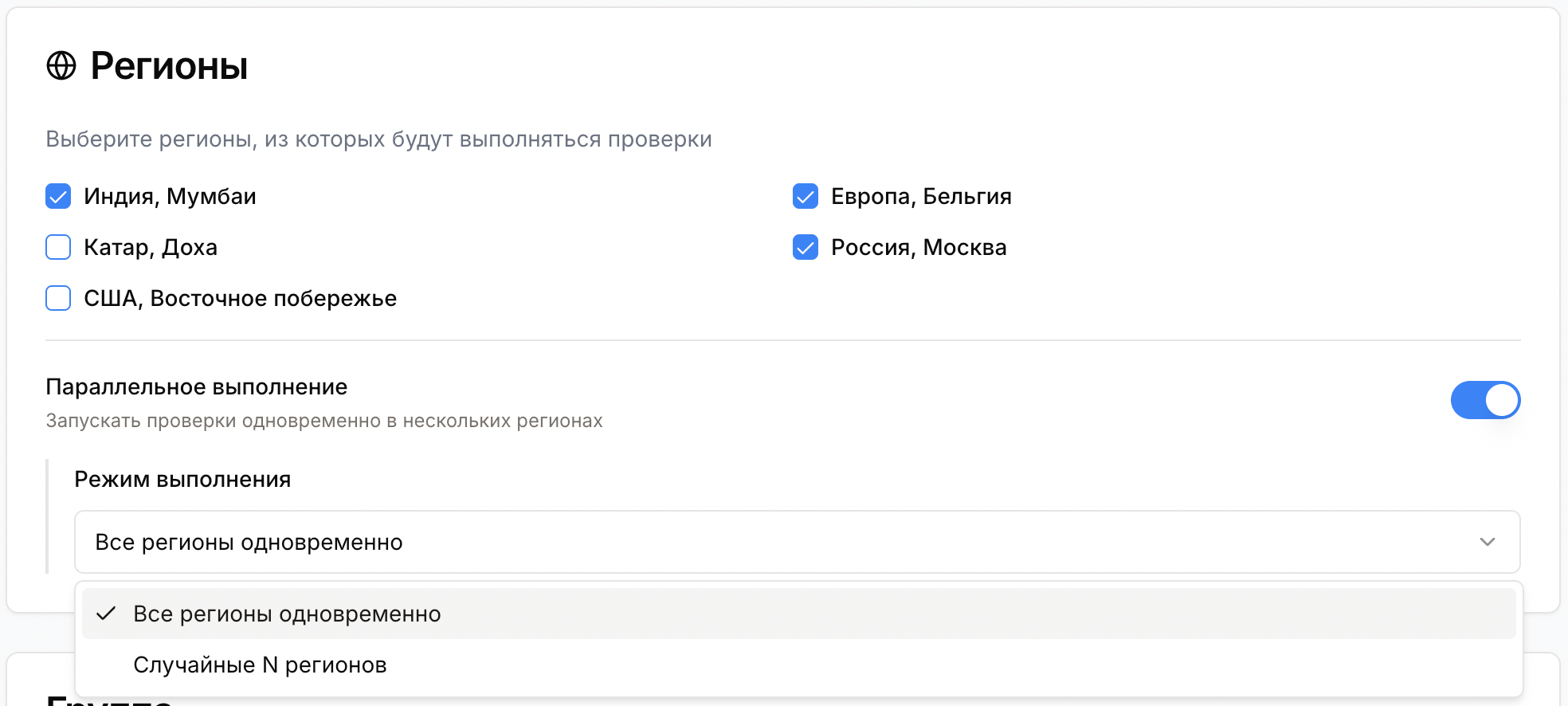The width and height of the screenshot is (1568, 706).
Task: Click the Режим выполнения label
Action: coord(182,480)
